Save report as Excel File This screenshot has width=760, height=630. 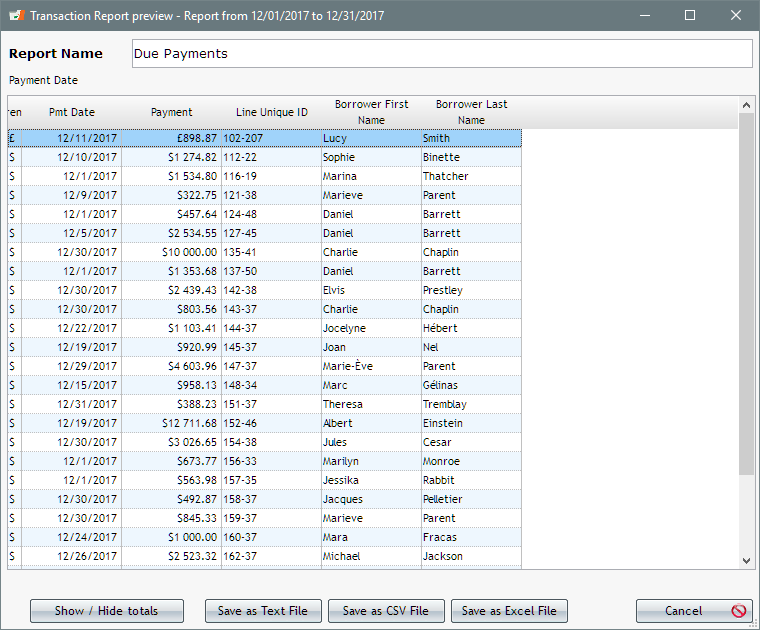click(509, 611)
